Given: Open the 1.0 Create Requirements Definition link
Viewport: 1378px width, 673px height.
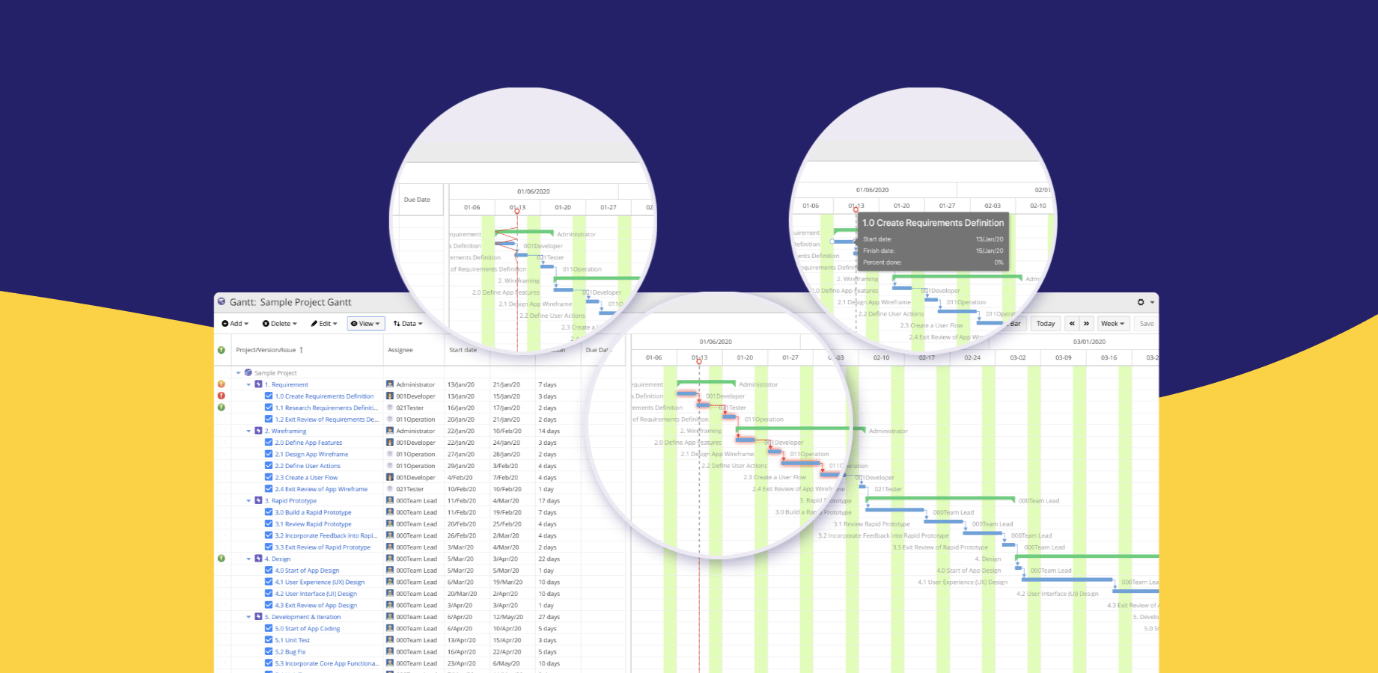Looking at the screenshot, I should pos(324,396).
